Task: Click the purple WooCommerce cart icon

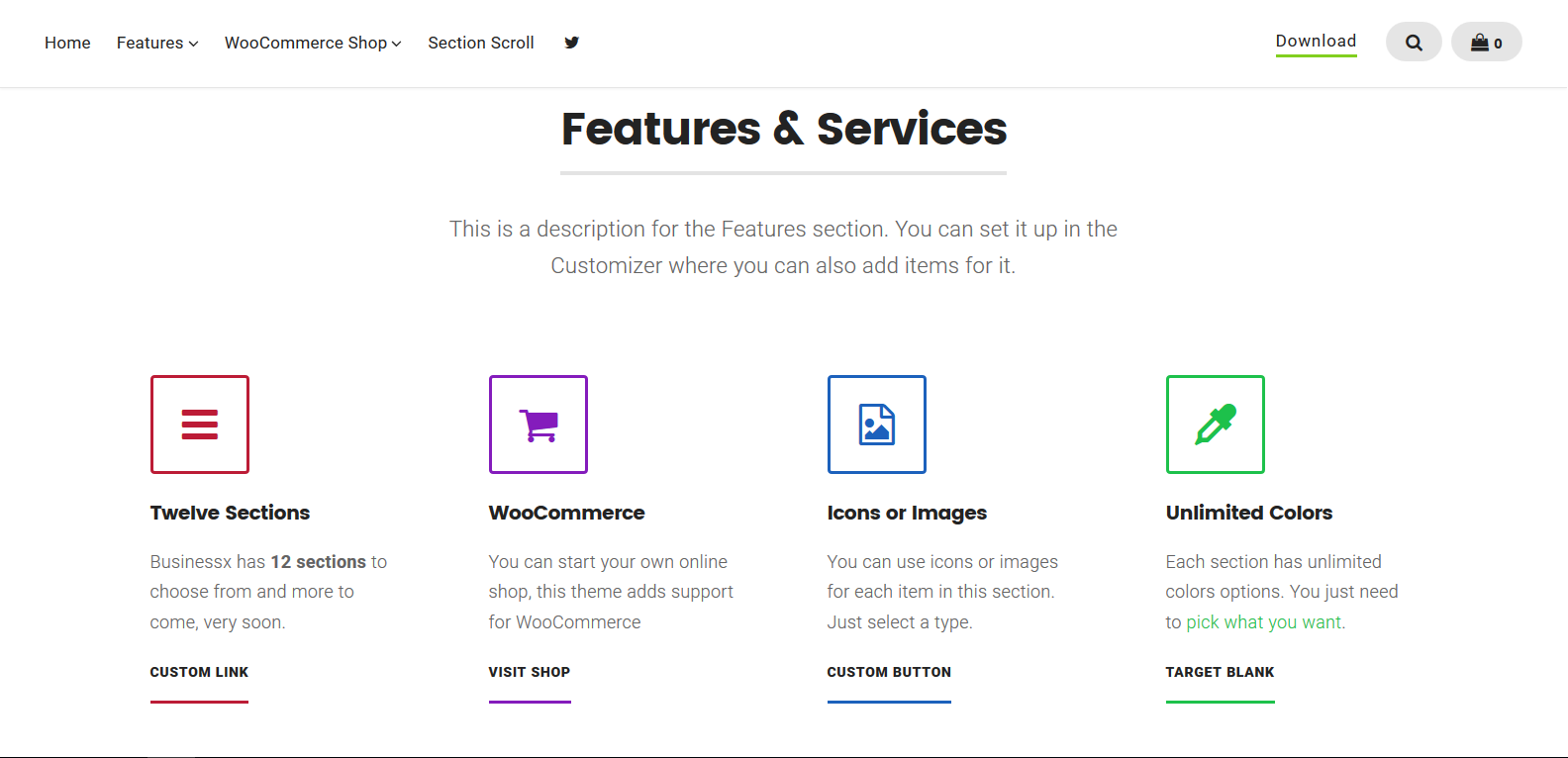Action: click(539, 425)
